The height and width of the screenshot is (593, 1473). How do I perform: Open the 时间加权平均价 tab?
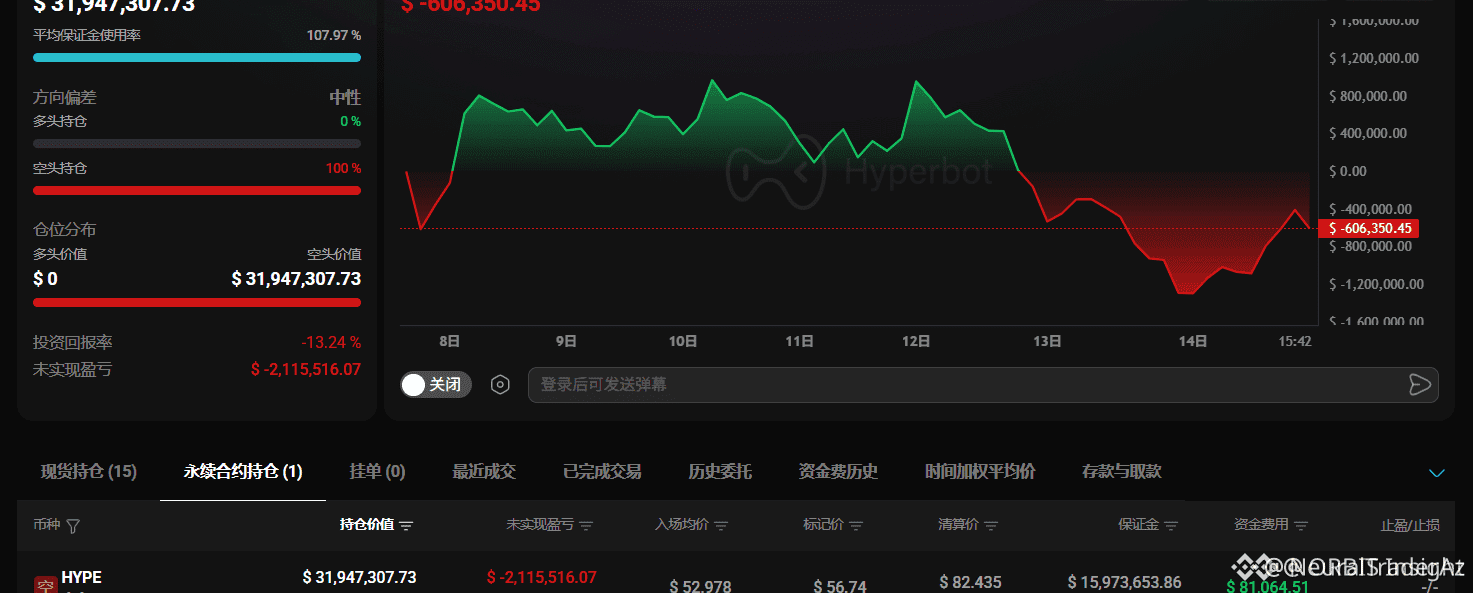point(980,471)
